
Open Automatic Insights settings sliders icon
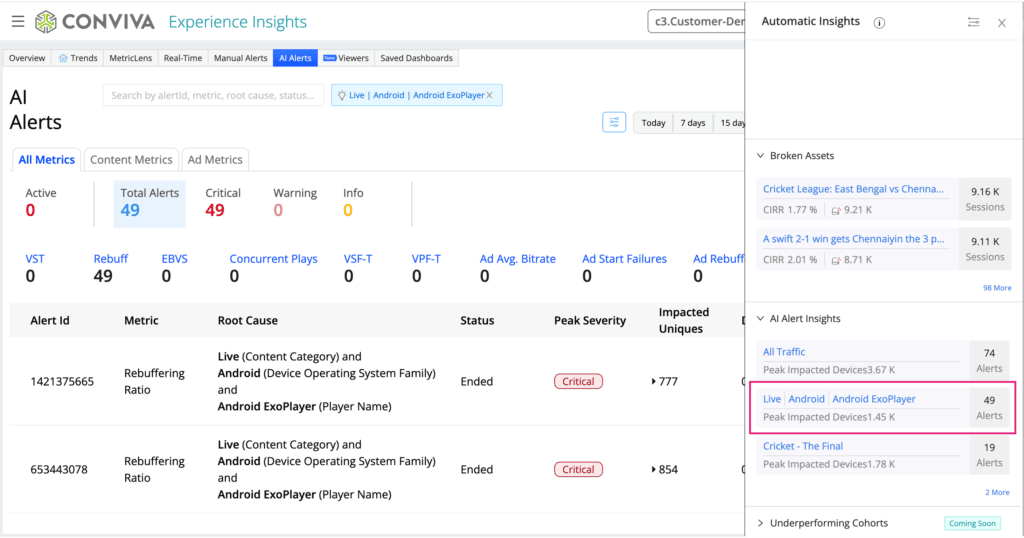[x=973, y=22]
